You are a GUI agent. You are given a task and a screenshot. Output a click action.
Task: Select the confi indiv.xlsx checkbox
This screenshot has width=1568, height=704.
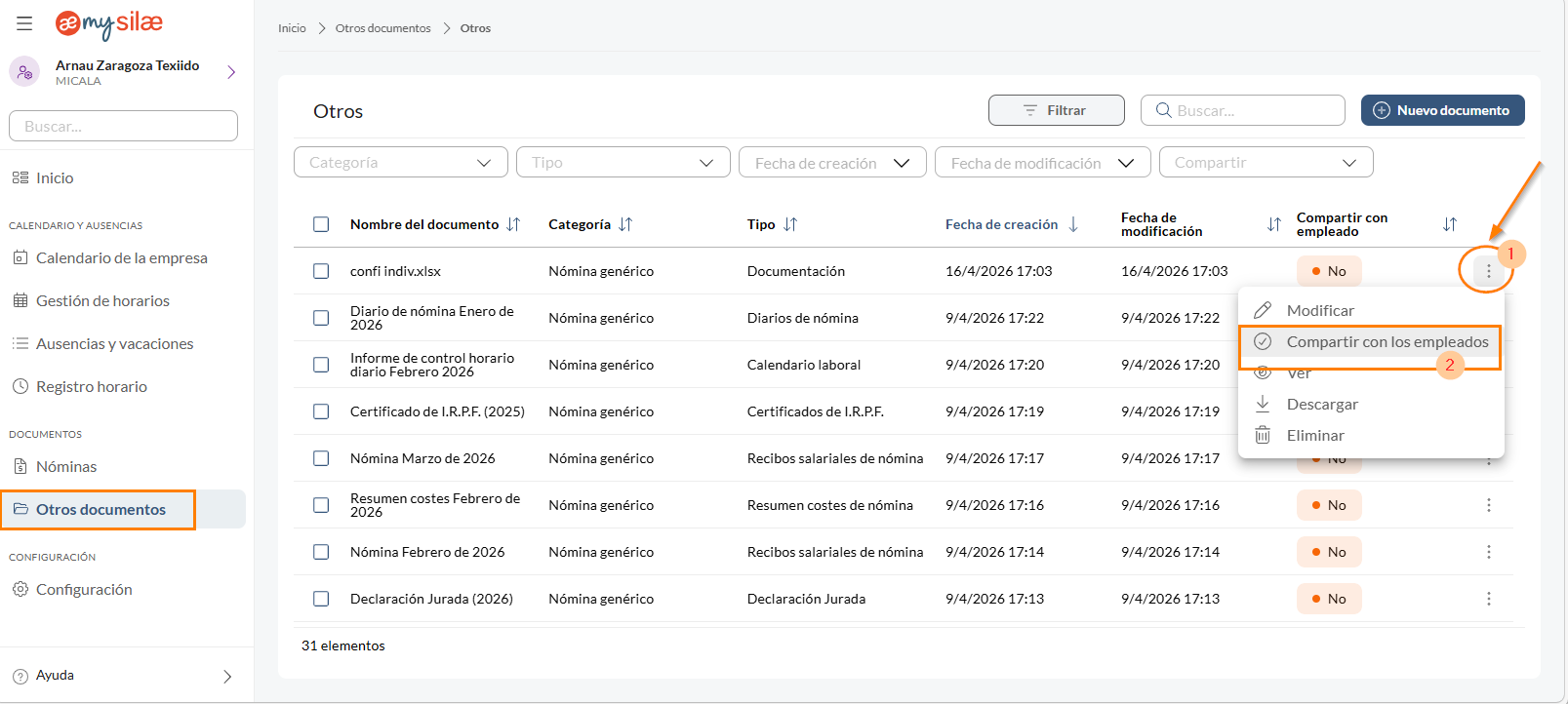pos(321,271)
